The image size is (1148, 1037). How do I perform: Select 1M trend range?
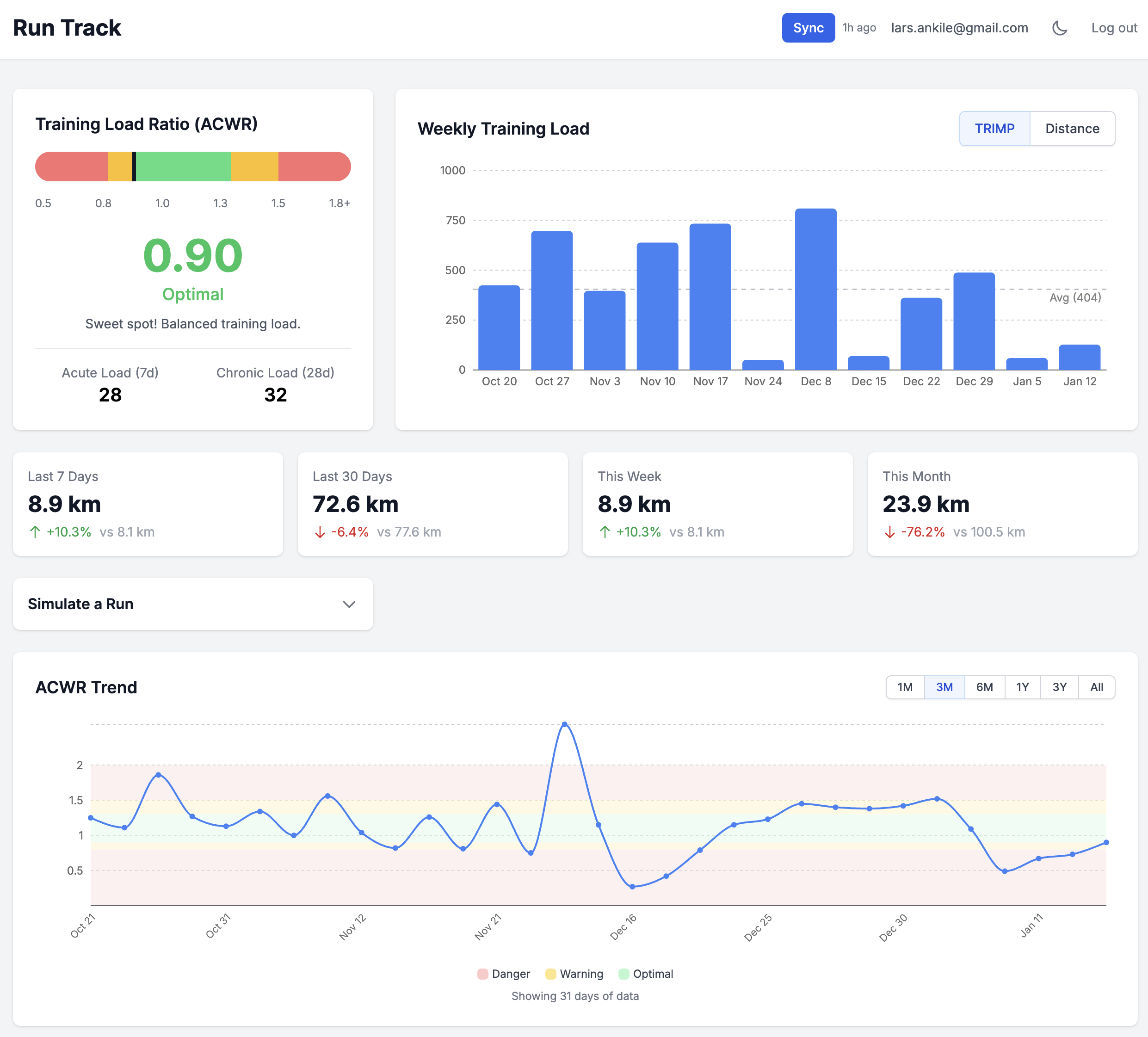tap(905, 687)
